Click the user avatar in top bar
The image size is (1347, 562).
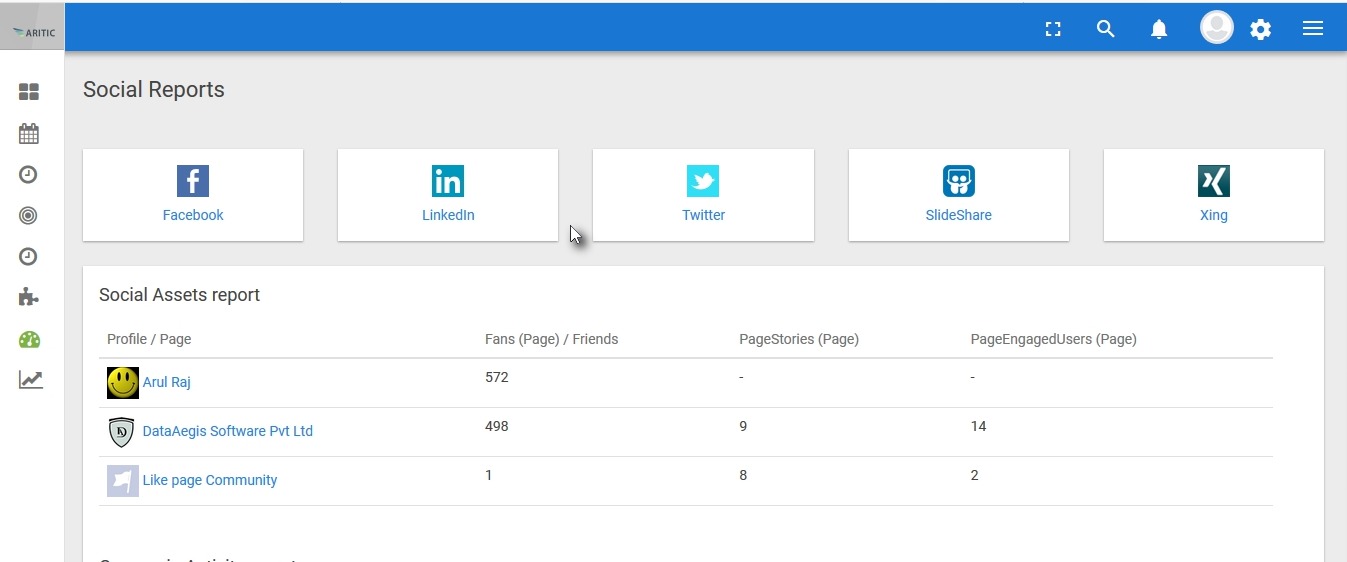(1217, 28)
